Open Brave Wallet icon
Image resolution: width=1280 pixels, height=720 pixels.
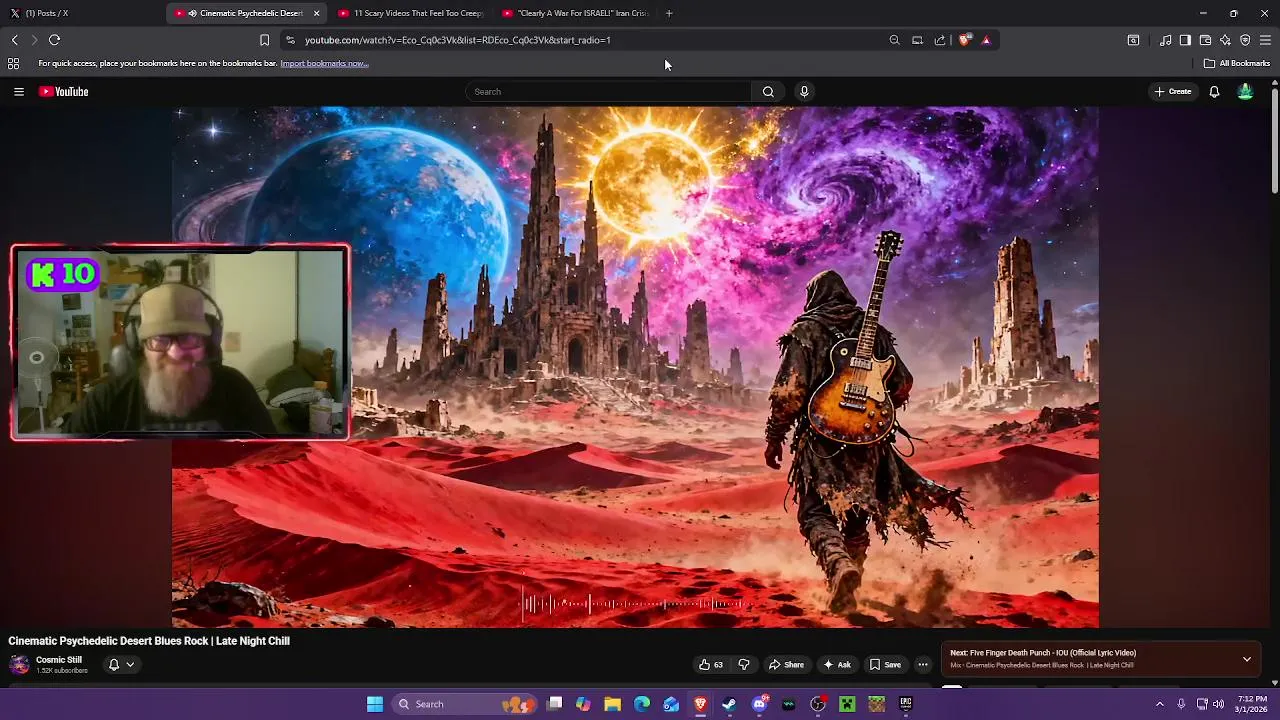(1205, 40)
